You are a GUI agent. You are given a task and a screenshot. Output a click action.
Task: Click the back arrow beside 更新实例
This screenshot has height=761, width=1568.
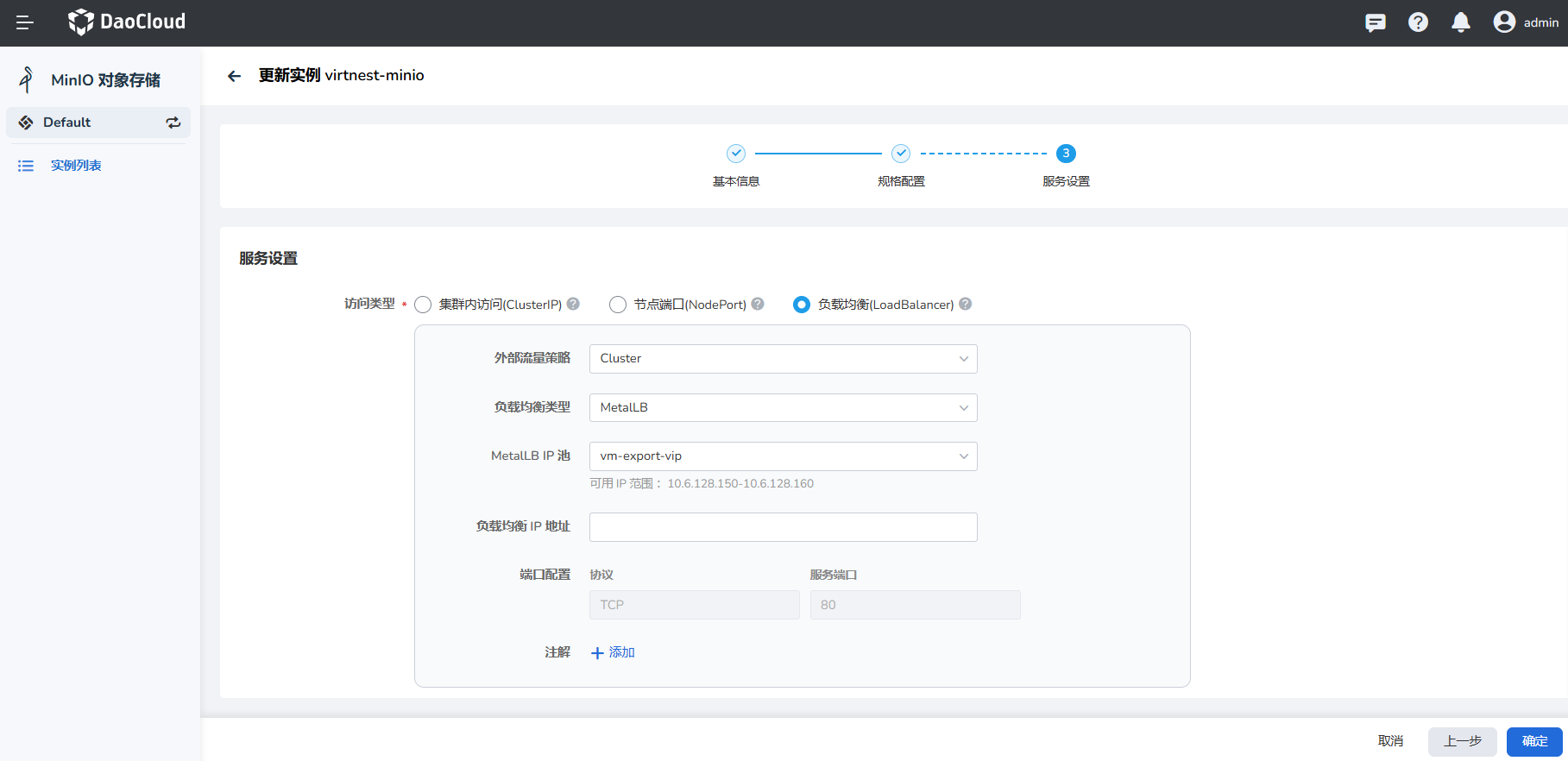234,76
